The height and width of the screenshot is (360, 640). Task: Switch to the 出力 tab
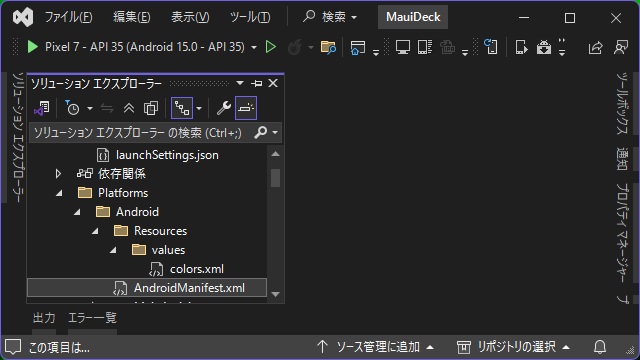tap(44, 318)
